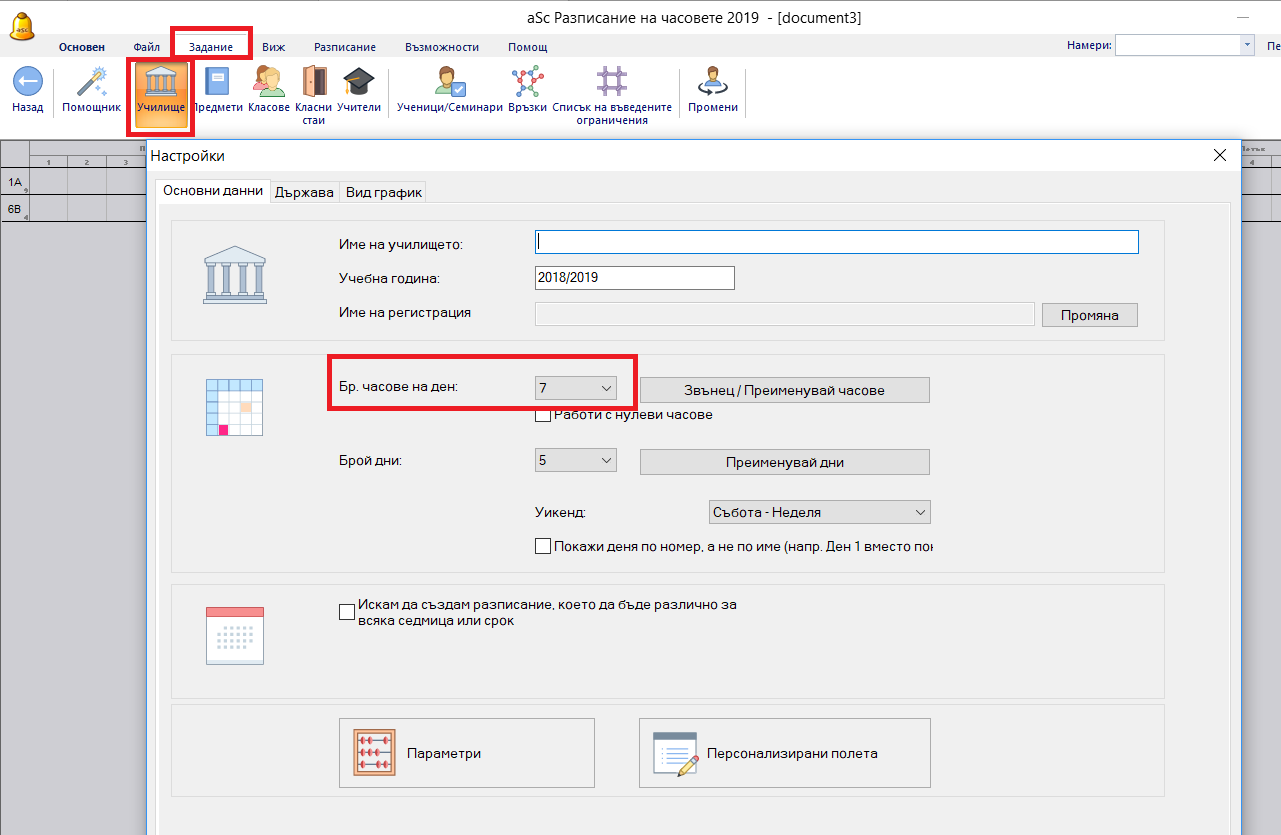Toggle Покажи деня по номер checkbox
Screen dimensions: 1281x835
pyautogui.click(x=543, y=546)
